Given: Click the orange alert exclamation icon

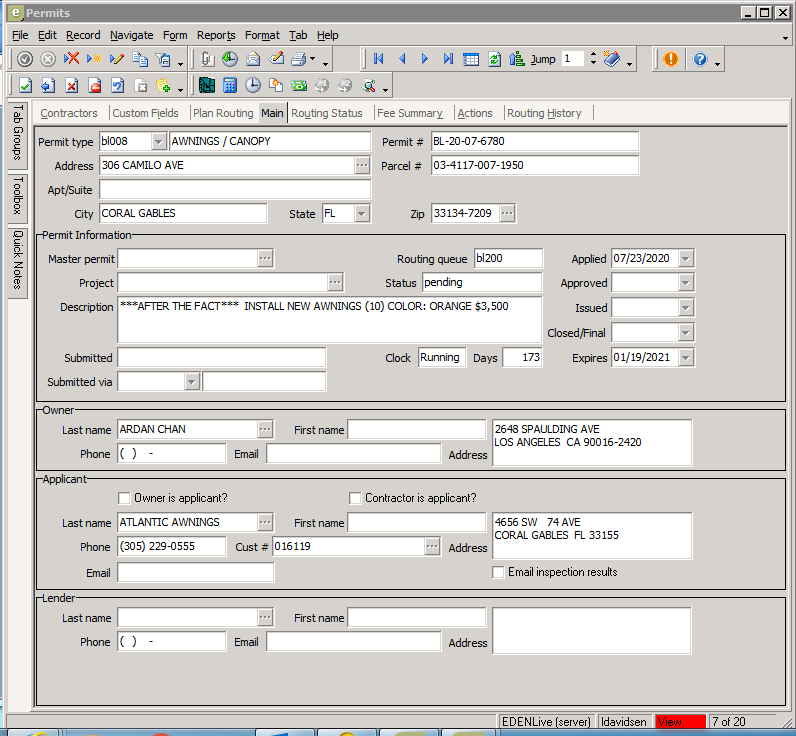Looking at the screenshot, I should click(670, 59).
